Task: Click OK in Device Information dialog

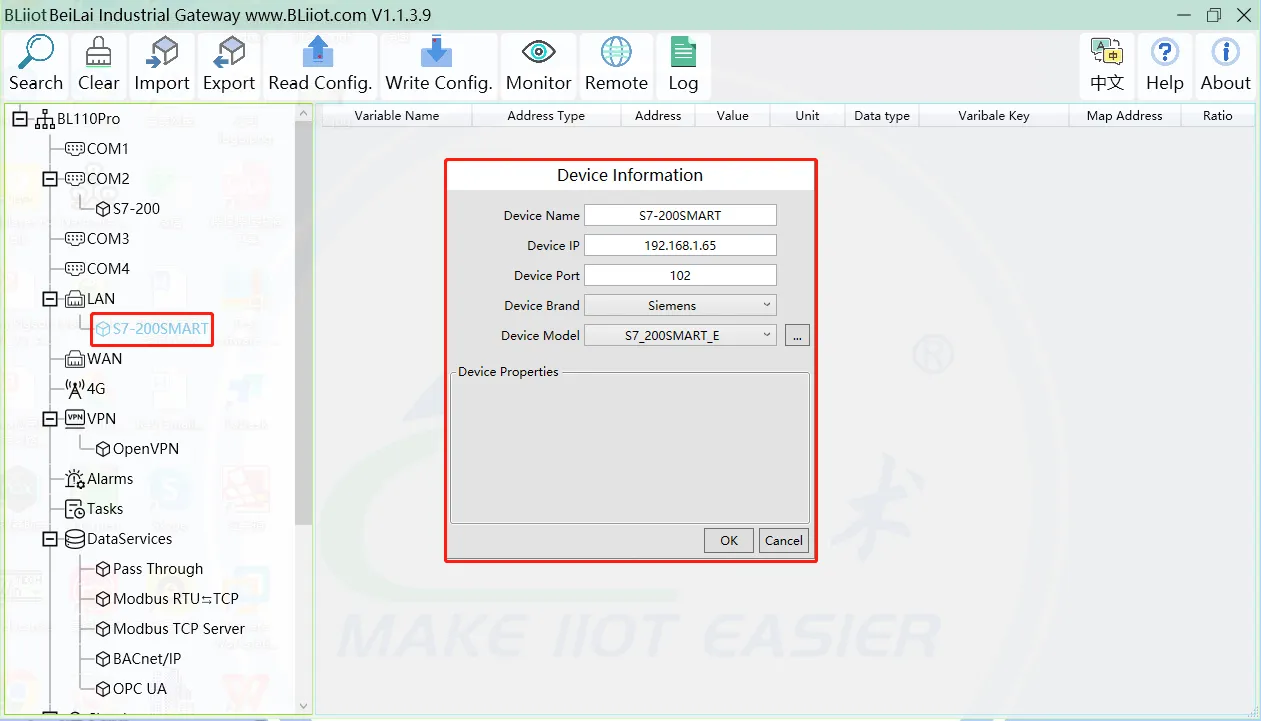Action: point(729,540)
